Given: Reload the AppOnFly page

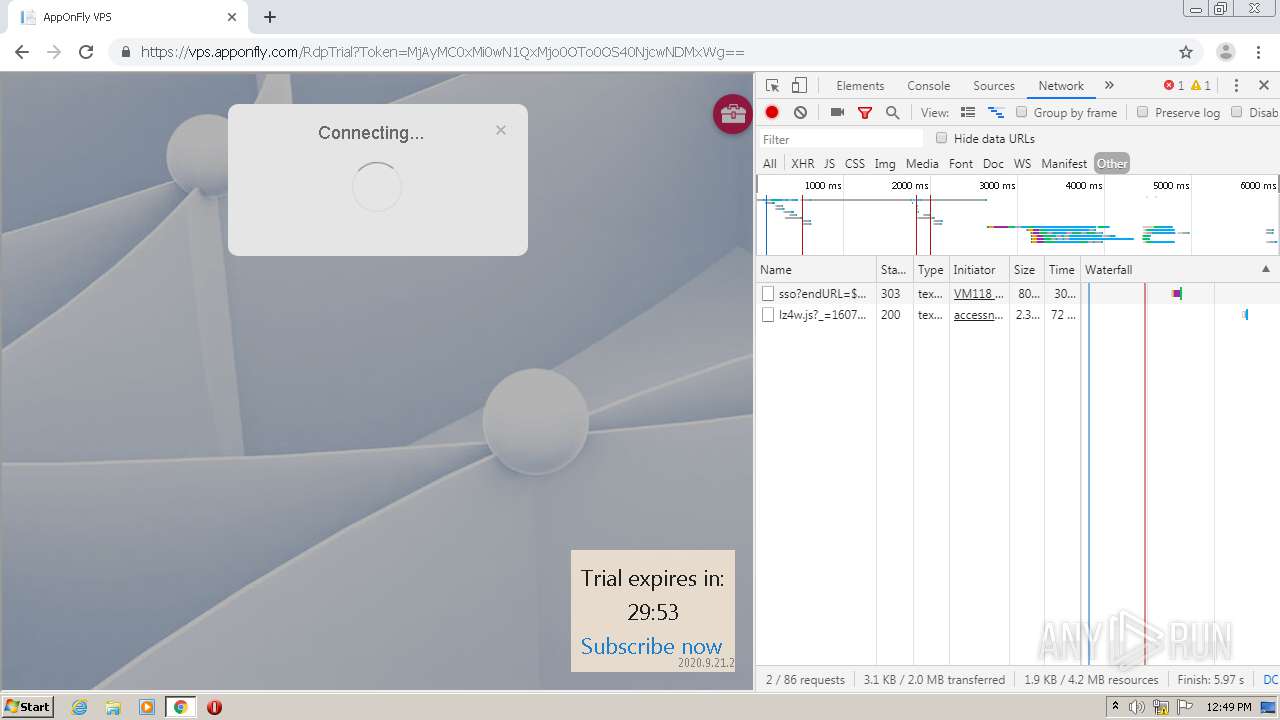Looking at the screenshot, I should (86, 52).
